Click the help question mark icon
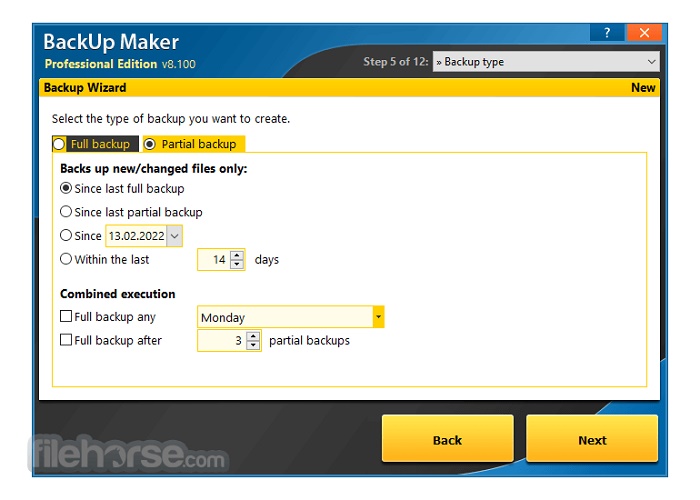The image size is (700, 500). click(x=606, y=33)
